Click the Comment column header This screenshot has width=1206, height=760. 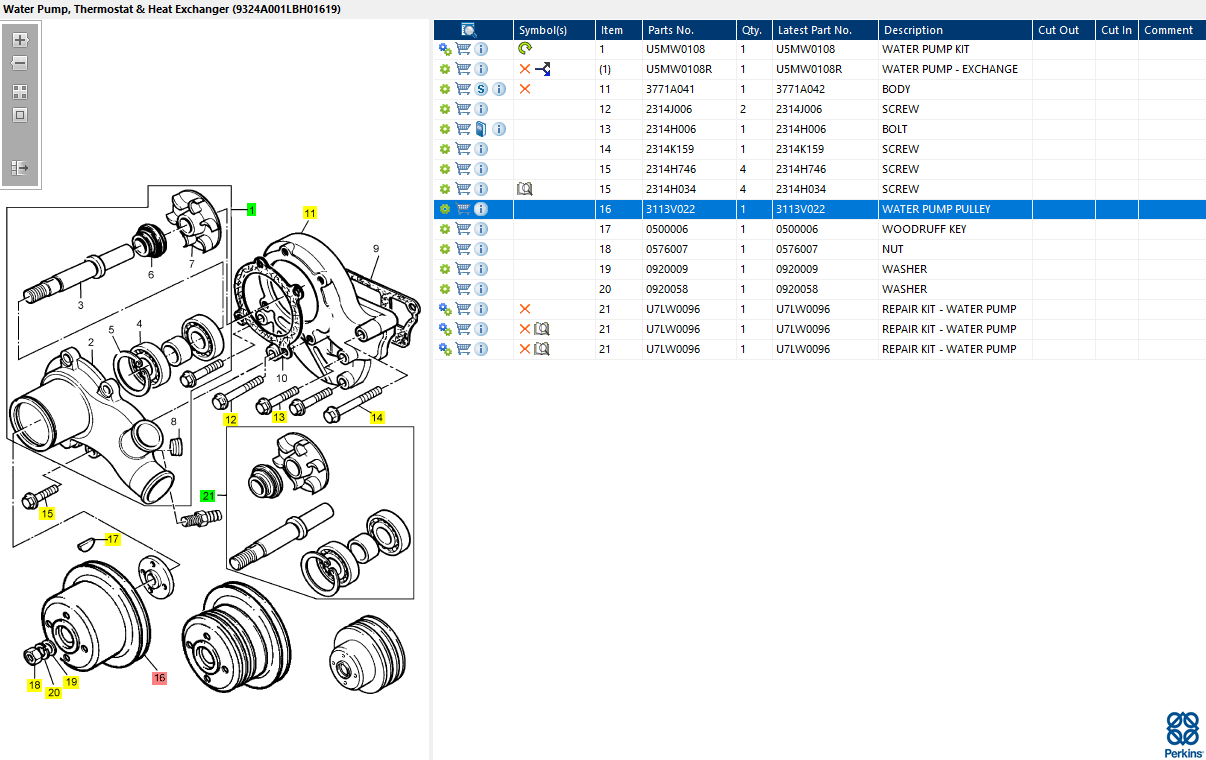coord(1172,30)
